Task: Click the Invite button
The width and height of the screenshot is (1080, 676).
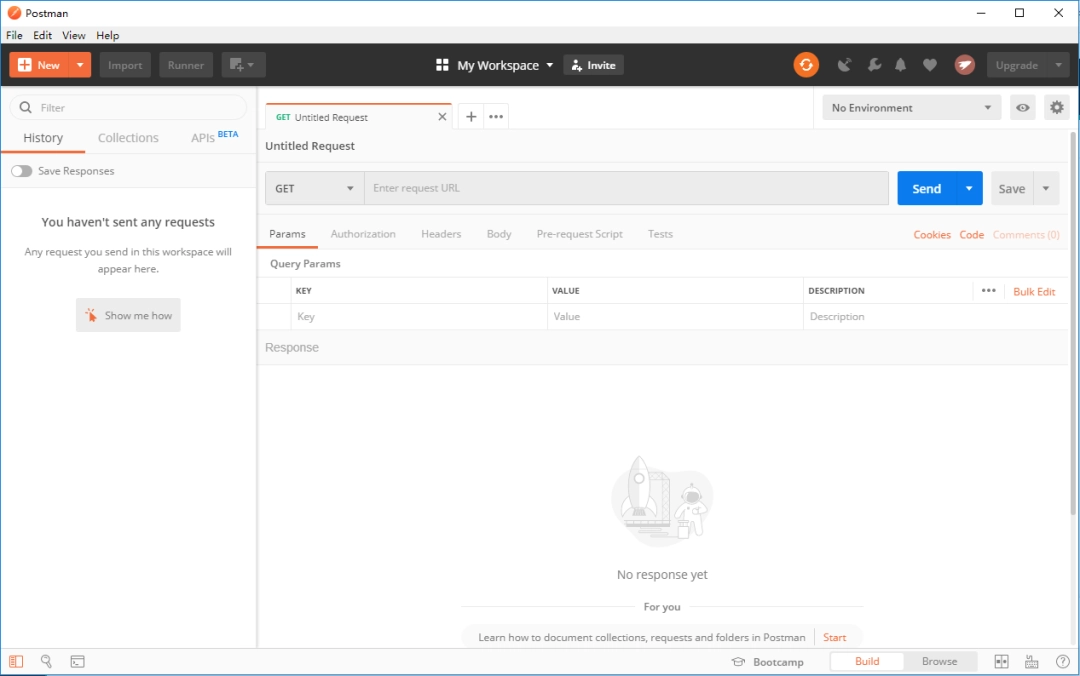Action: (x=593, y=64)
